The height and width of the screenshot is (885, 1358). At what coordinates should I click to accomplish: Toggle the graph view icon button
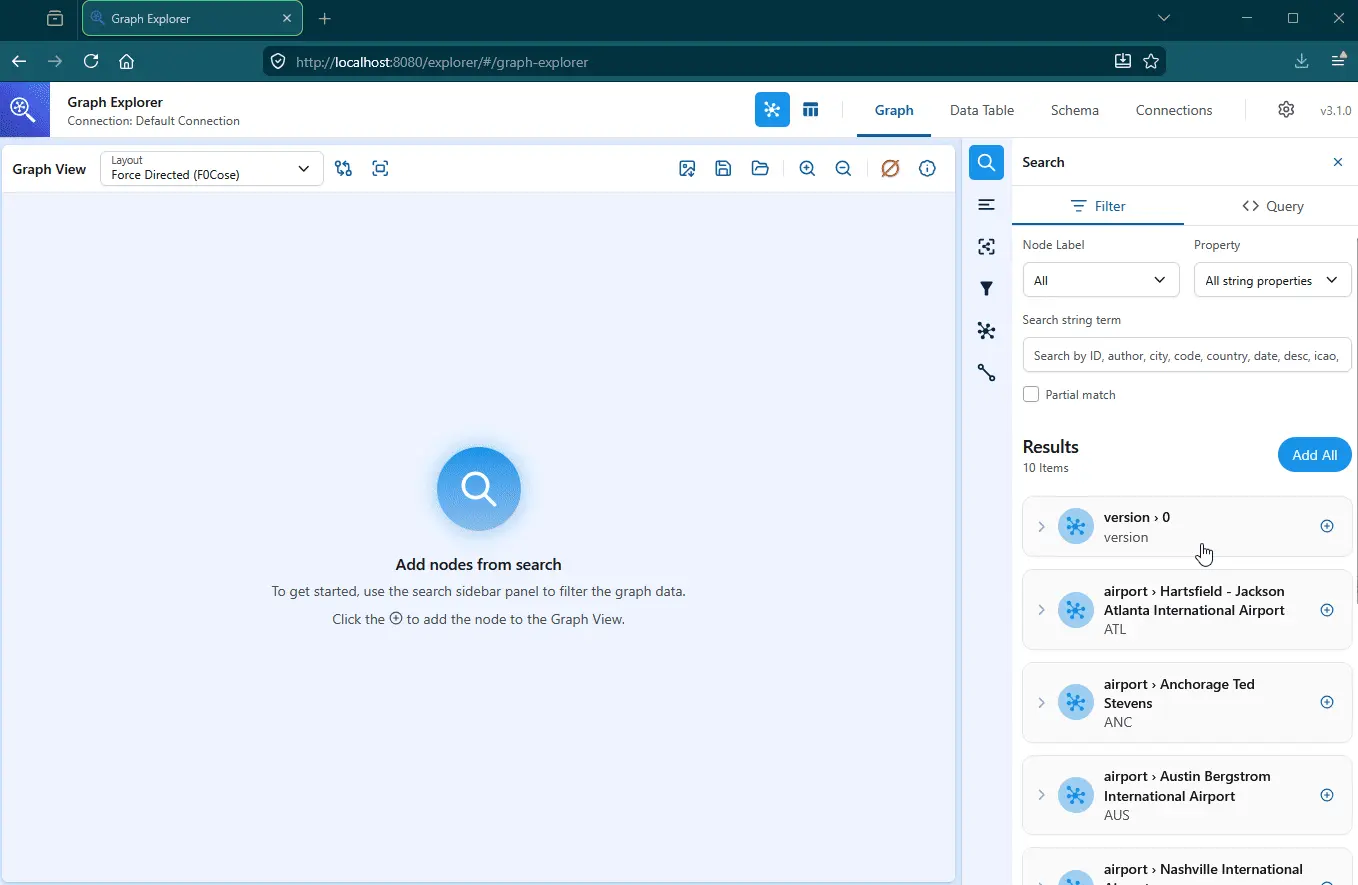coord(772,110)
